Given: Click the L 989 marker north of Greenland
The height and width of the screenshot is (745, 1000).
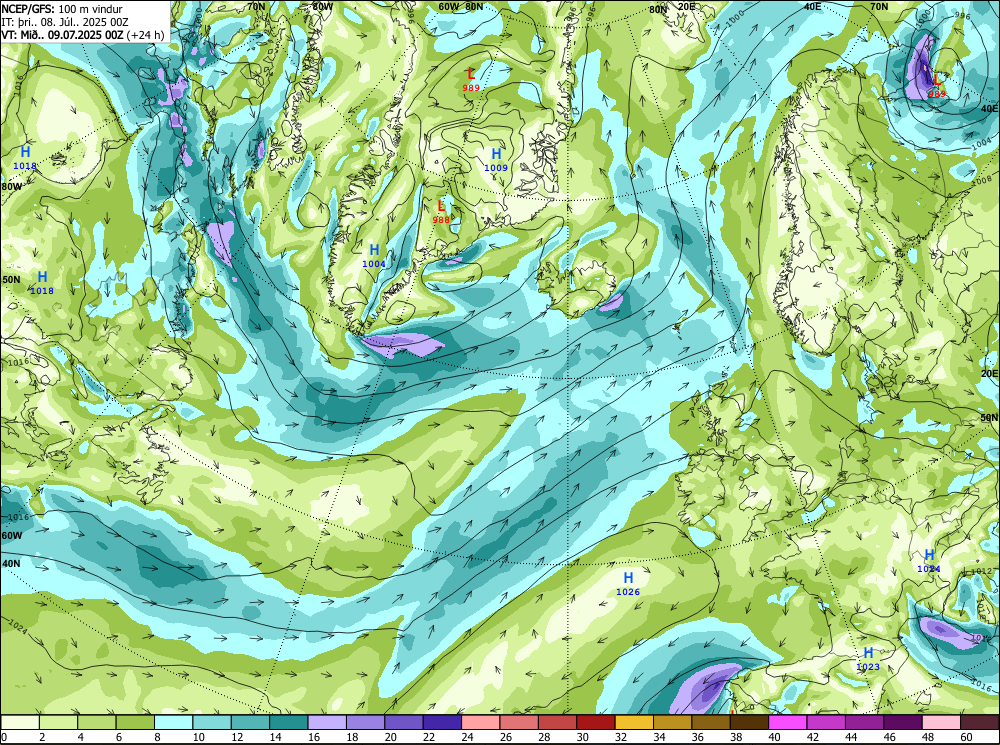Looking at the screenshot, I should pos(471,80).
